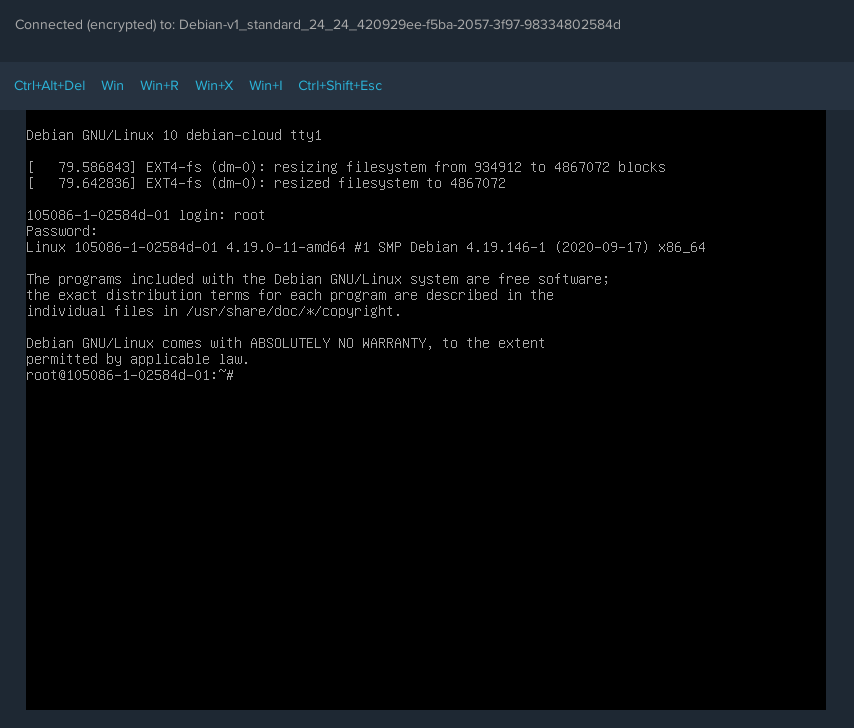This screenshot has height=728, width=854.
Task: Send the Win+X shortcut
Action: pos(214,86)
